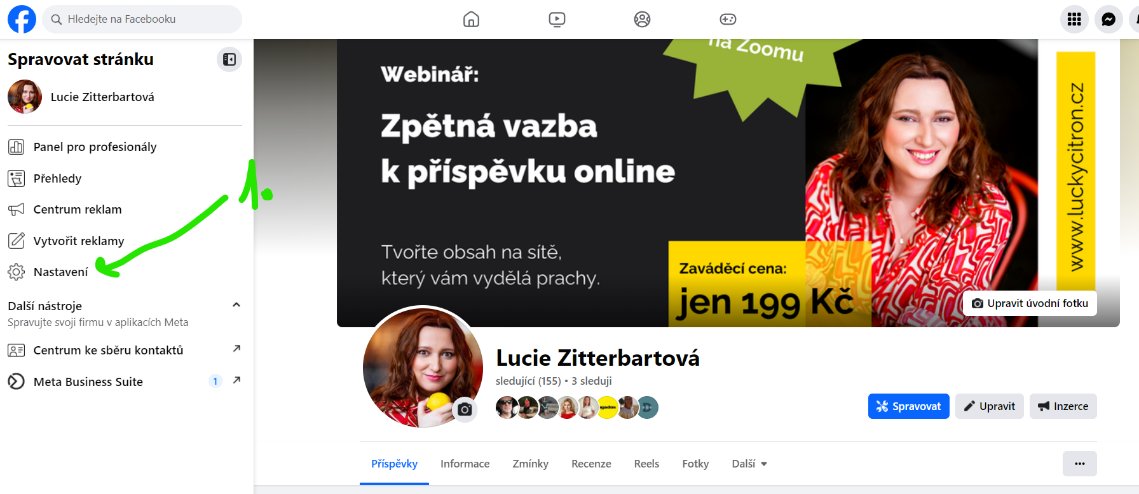Open the Messenger icon
This screenshot has height=494, width=1139.
pyautogui.click(x=1108, y=20)
